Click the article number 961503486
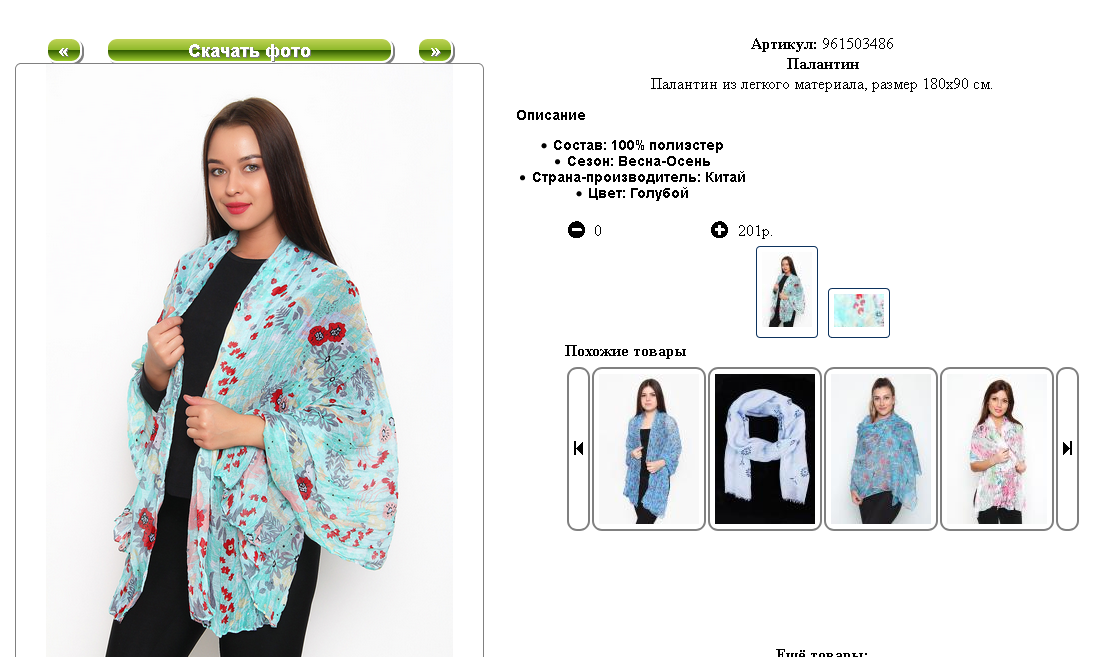 857,44
